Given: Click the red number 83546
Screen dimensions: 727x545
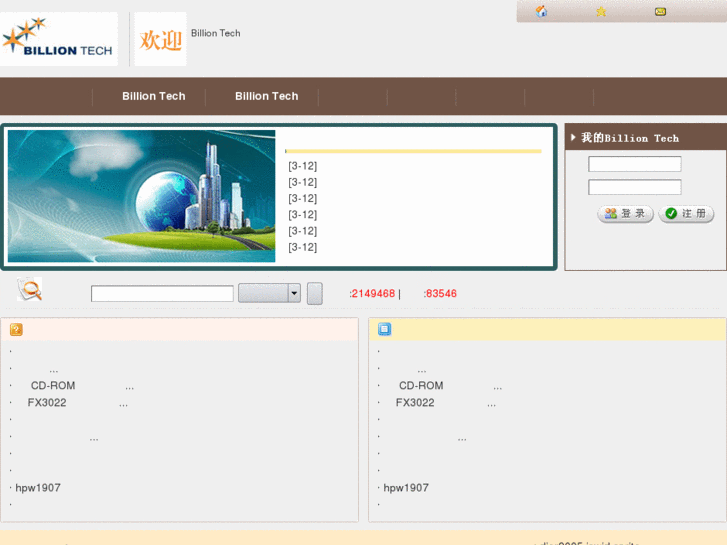Looking at the screenshot, I should 441,294.
